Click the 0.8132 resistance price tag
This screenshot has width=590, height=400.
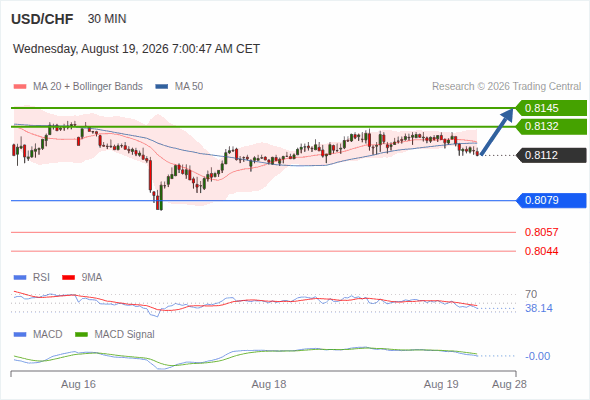click(551, 126)
